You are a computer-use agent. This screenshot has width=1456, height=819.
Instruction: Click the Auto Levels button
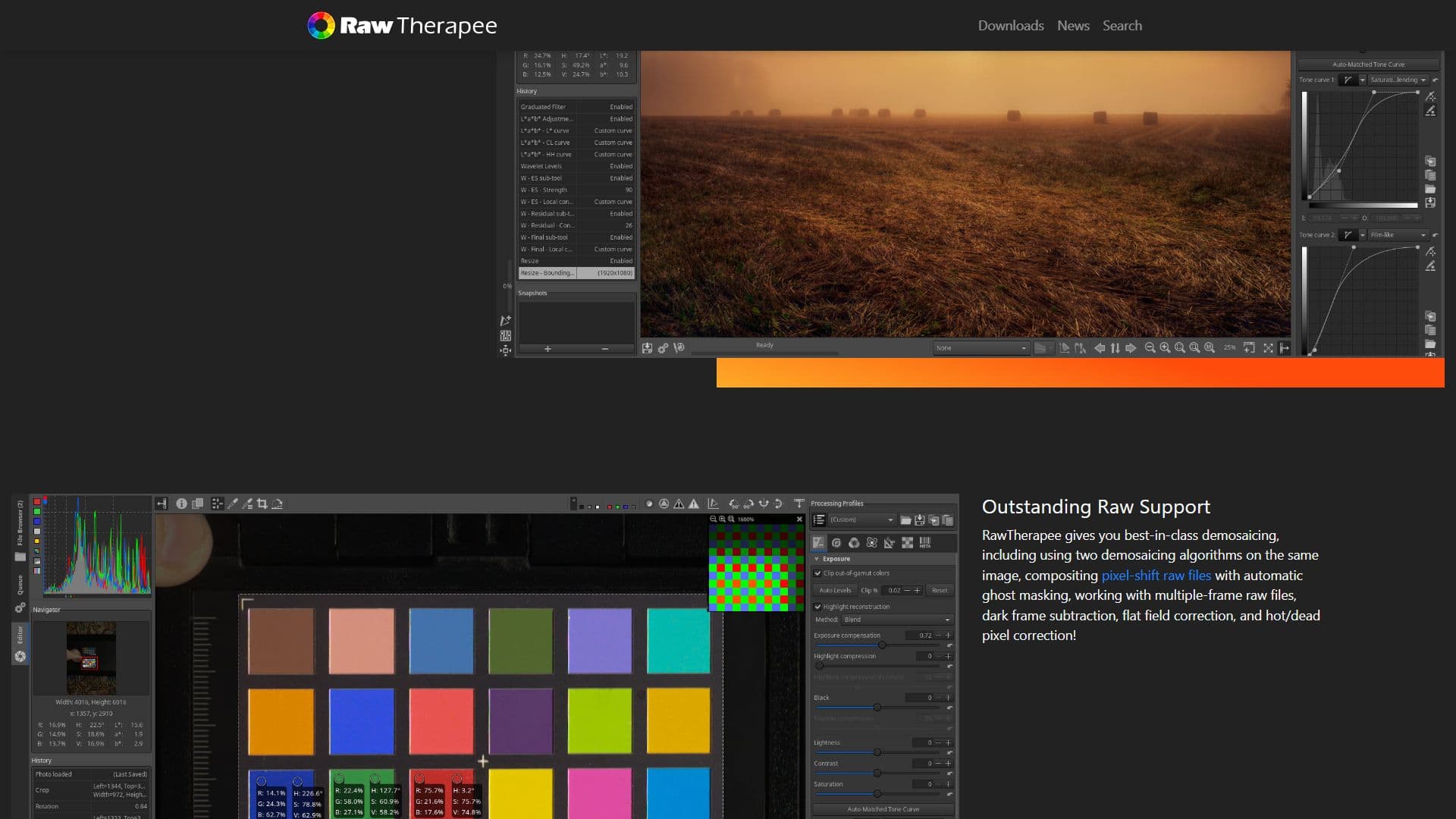point(835,590)
